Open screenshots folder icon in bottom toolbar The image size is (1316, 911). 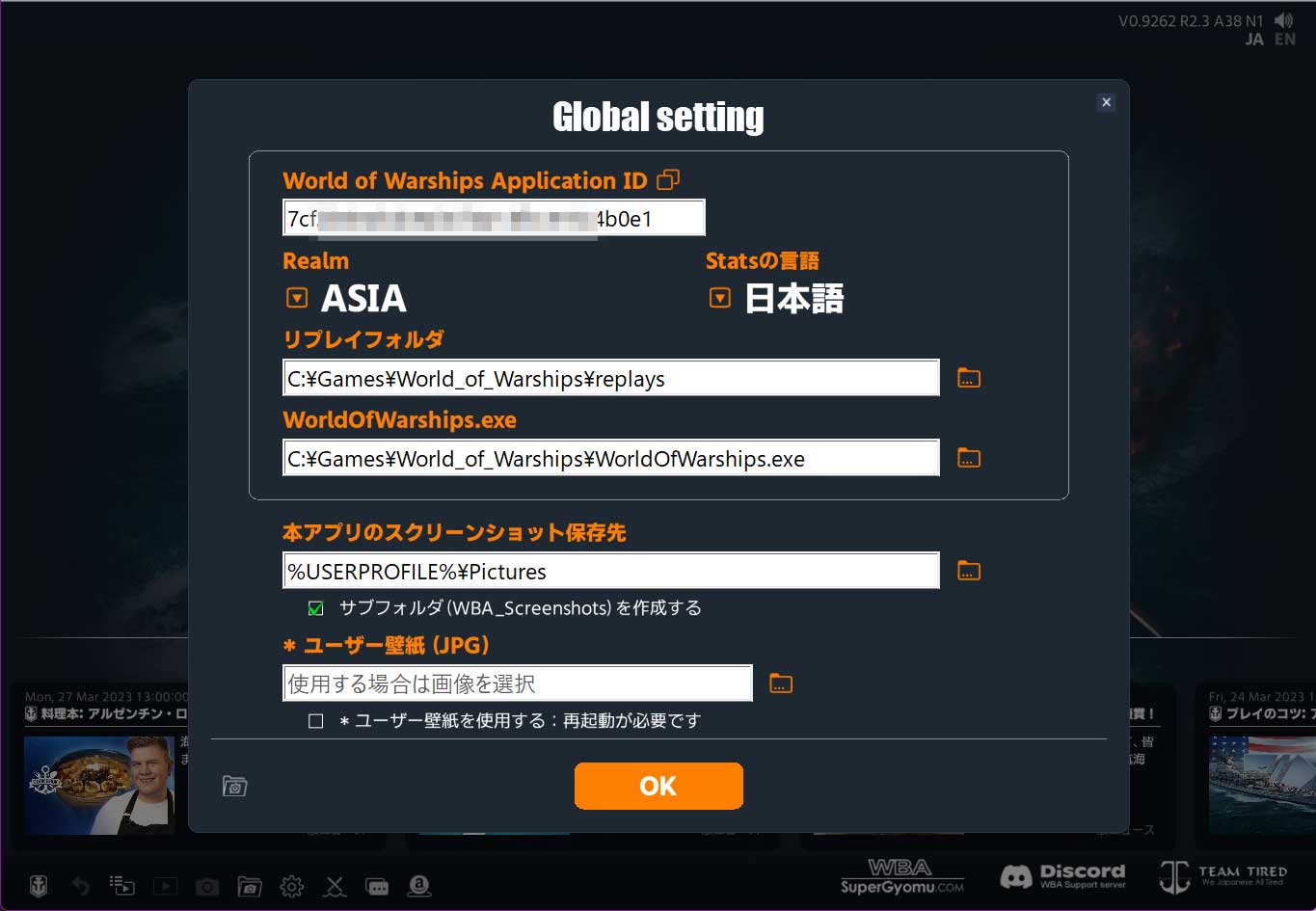[250, 886]
